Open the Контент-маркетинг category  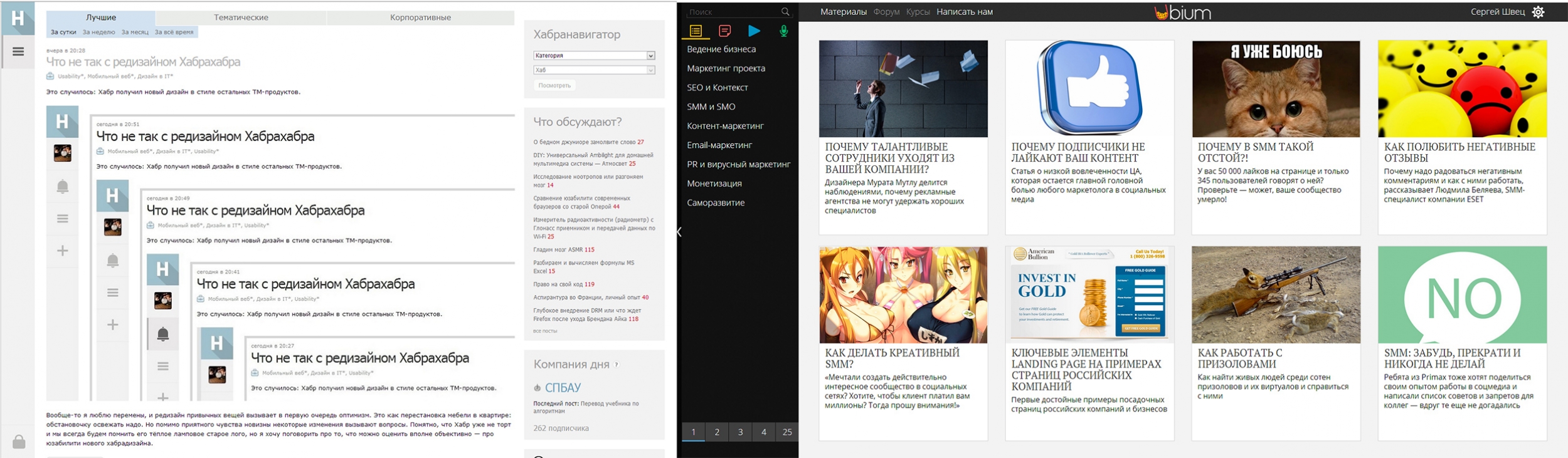[725, 126]
